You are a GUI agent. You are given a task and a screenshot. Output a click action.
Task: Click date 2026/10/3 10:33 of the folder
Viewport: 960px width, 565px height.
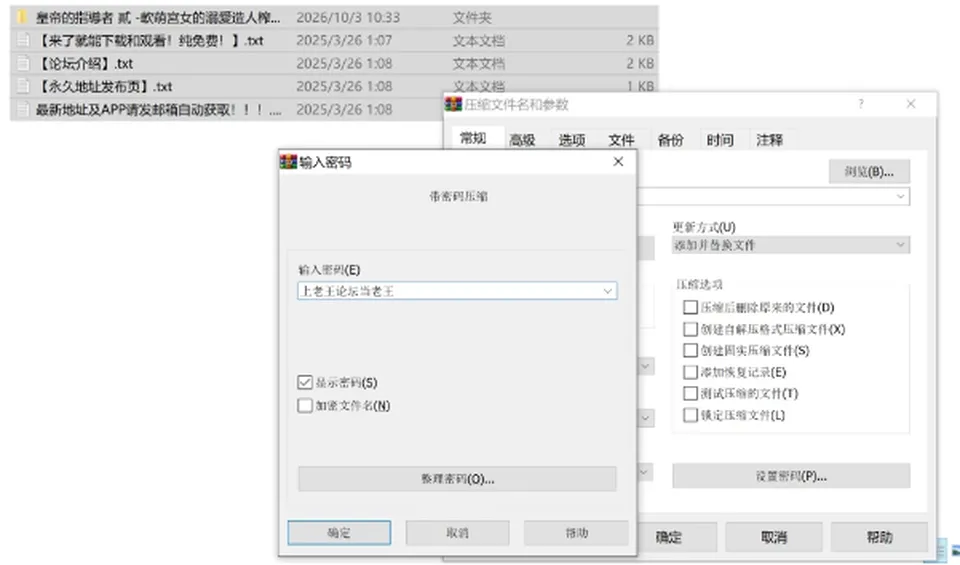tap(348, 18)
